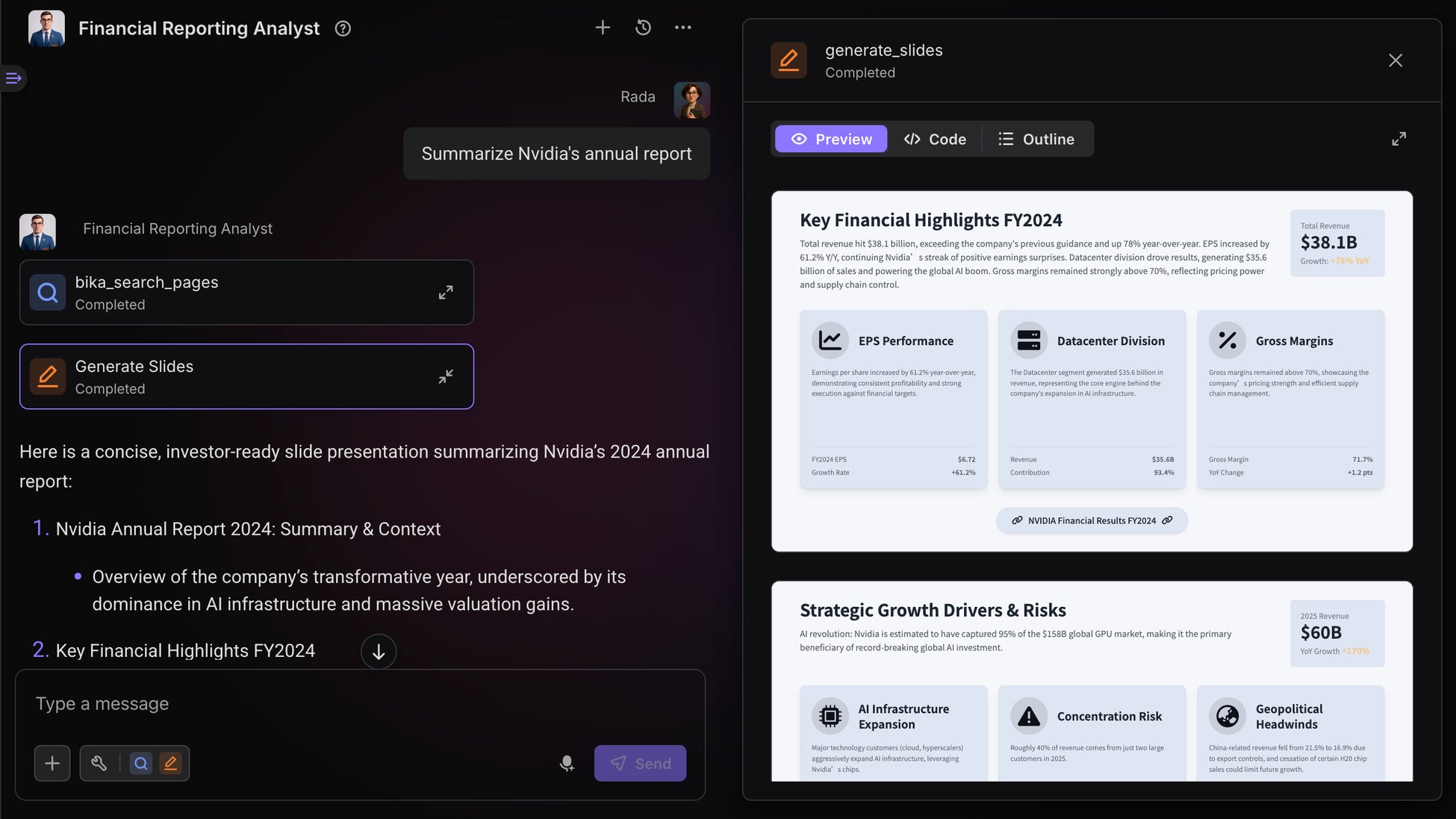Image resolution: width=1456 pixels, height=819 pixels.
Task: Click the Datacenter Division server icon
Action: pos(1029,340)
